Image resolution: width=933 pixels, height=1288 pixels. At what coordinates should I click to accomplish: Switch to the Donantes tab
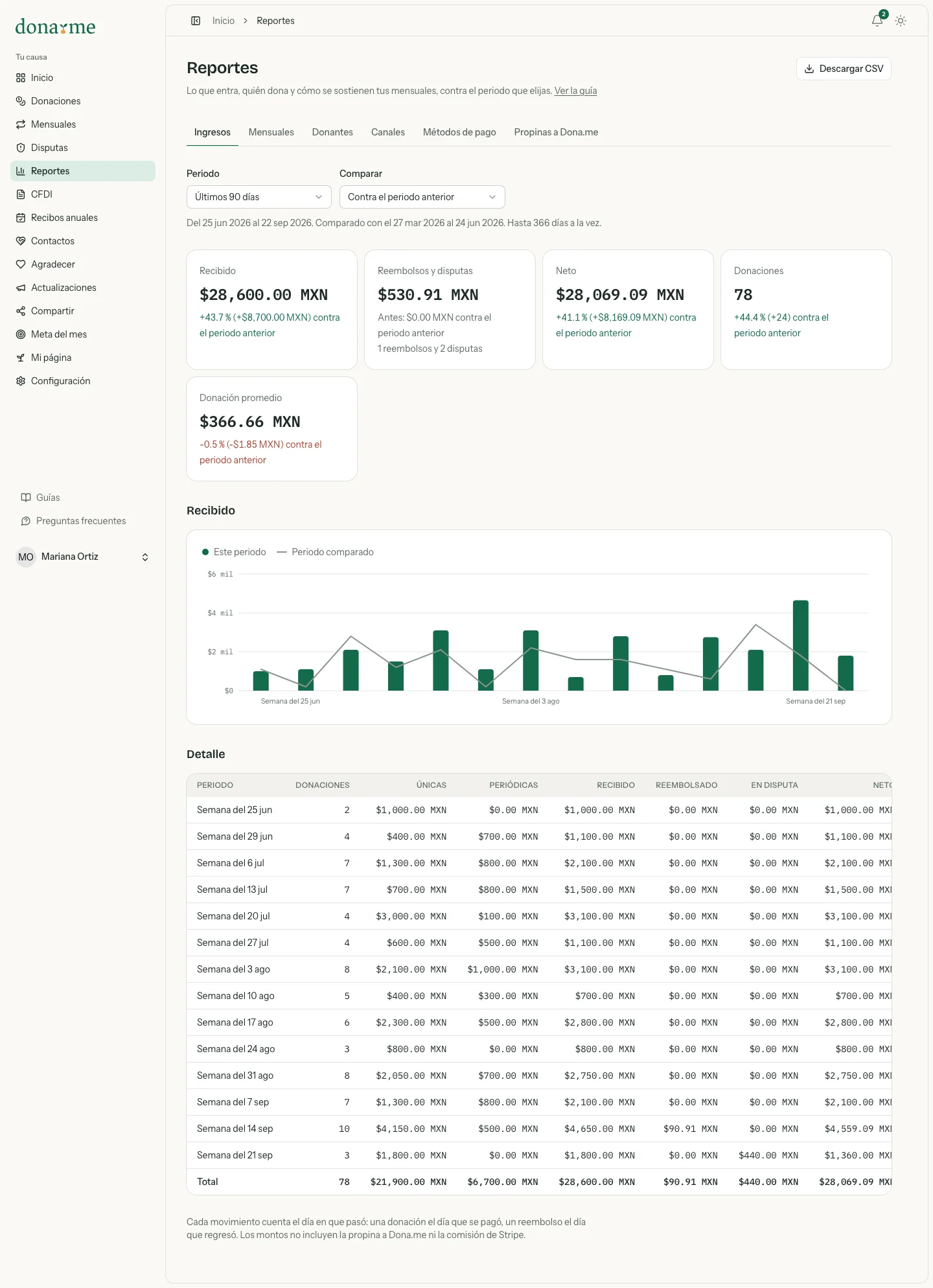click(332, 132)
